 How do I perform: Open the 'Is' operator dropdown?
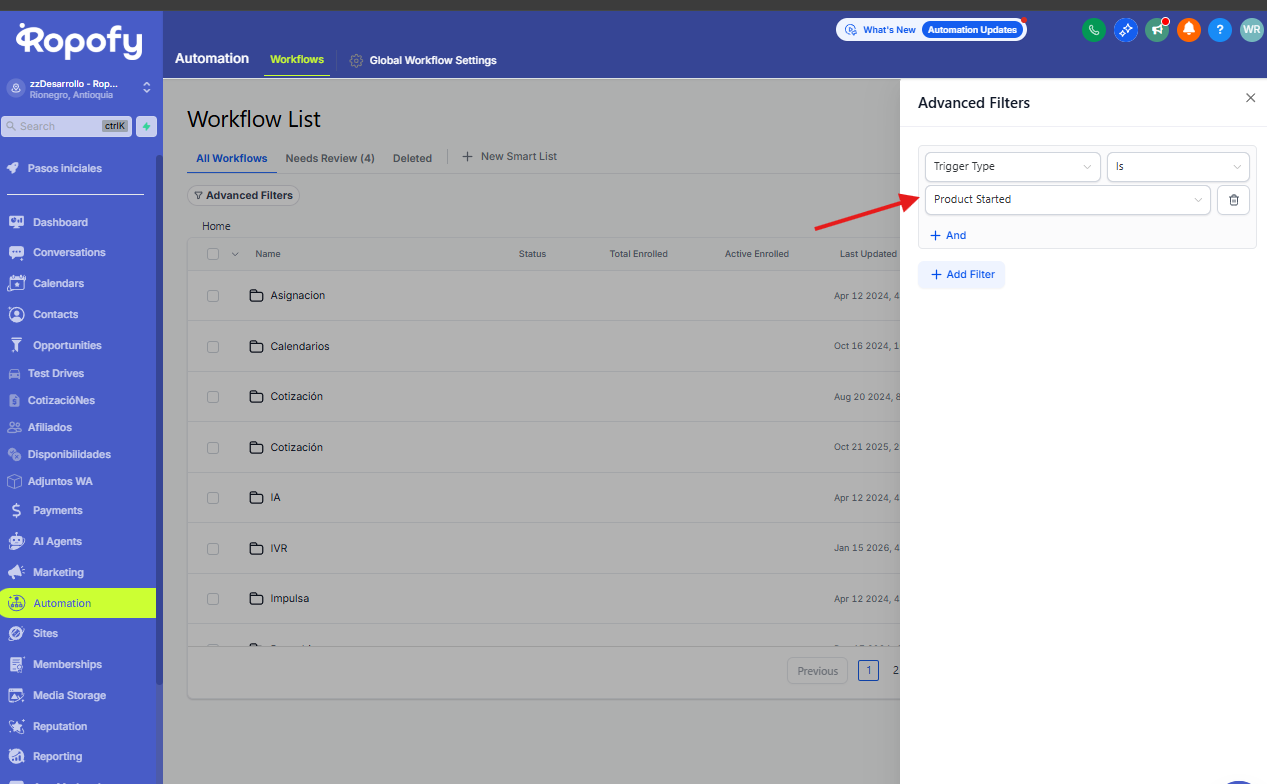pos(1177,167)
